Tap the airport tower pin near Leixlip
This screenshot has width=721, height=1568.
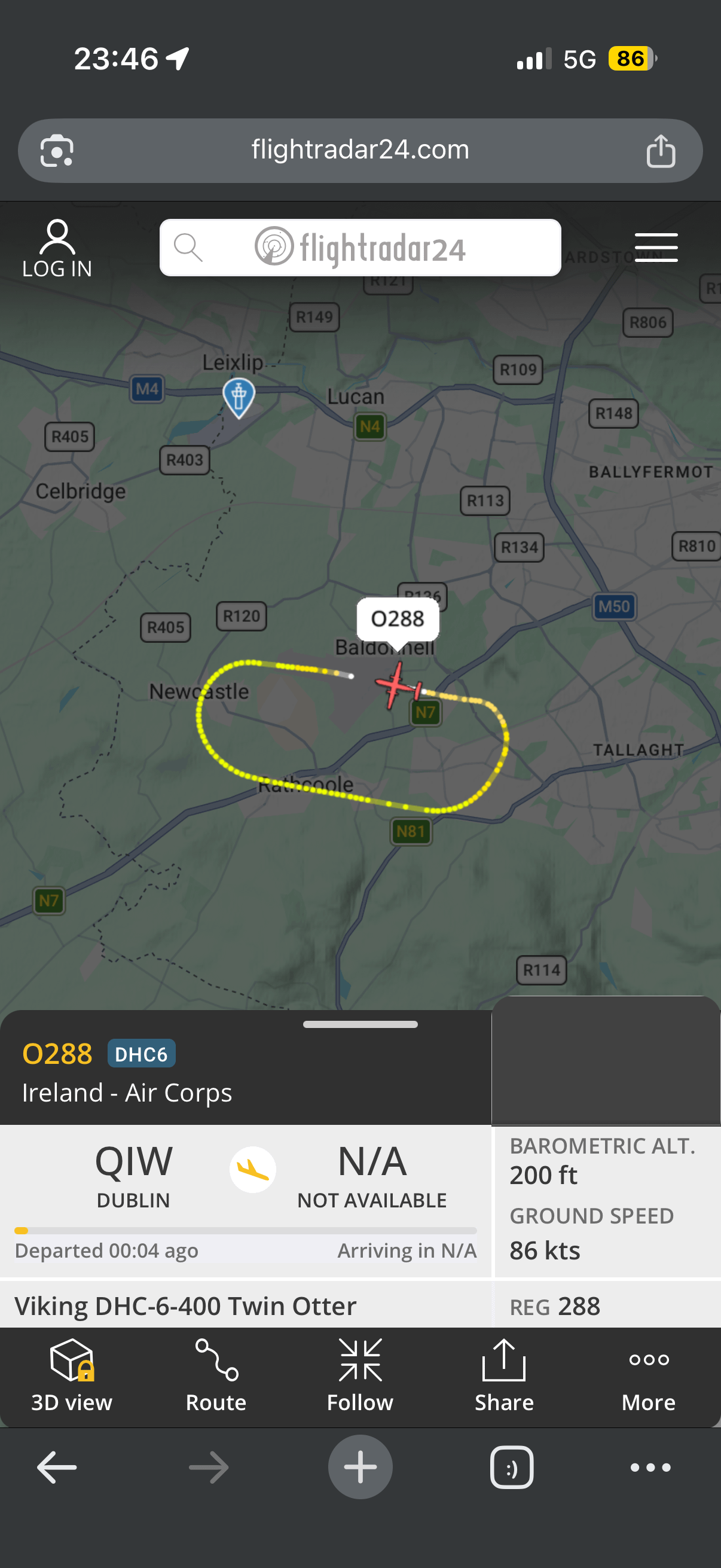tap(239, 398)
